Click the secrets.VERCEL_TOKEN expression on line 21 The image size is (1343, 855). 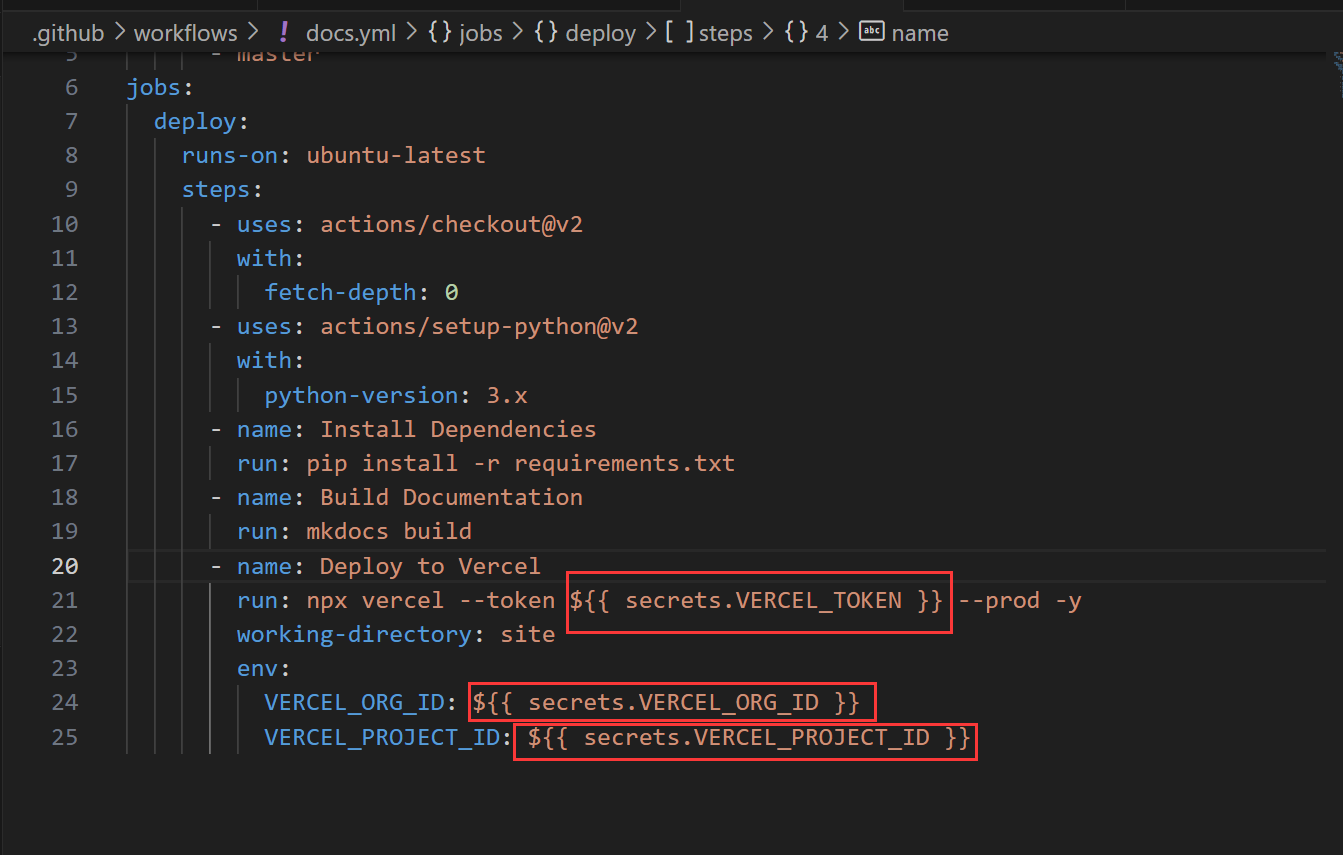click(x=757, y=601)
